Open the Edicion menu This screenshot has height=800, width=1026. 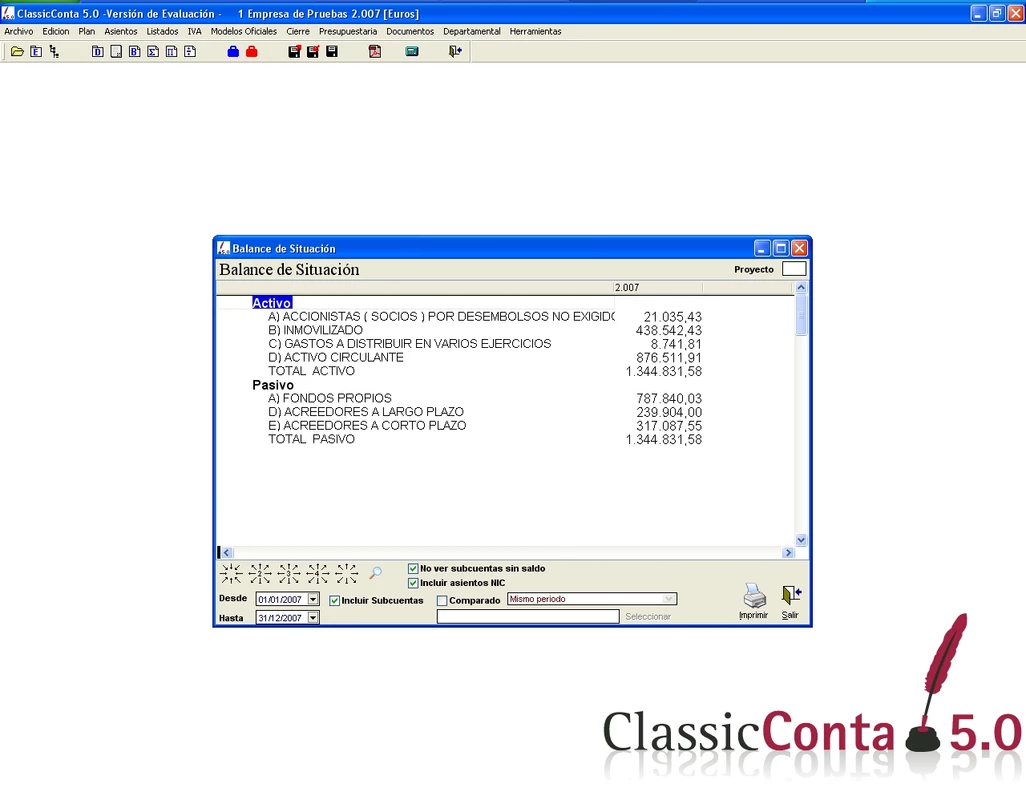(x=56, y=31)
